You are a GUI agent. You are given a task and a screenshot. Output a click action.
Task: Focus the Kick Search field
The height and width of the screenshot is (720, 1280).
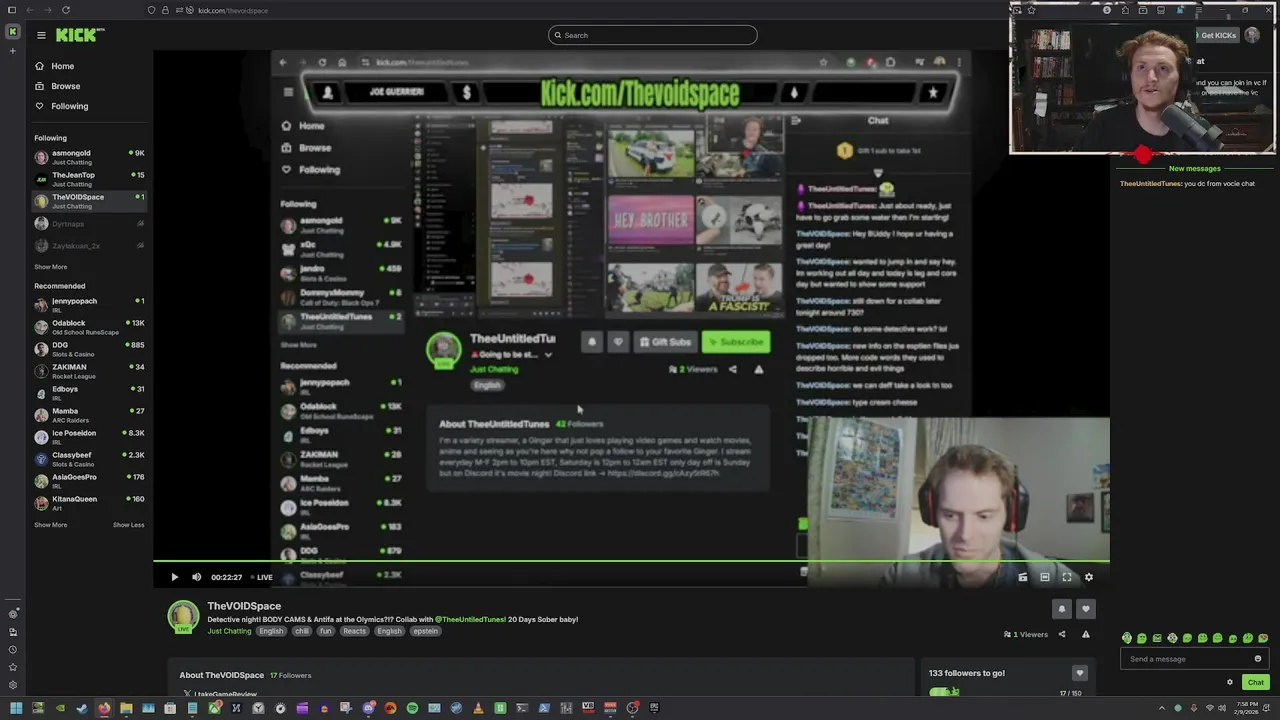click(x=652, y=35)
